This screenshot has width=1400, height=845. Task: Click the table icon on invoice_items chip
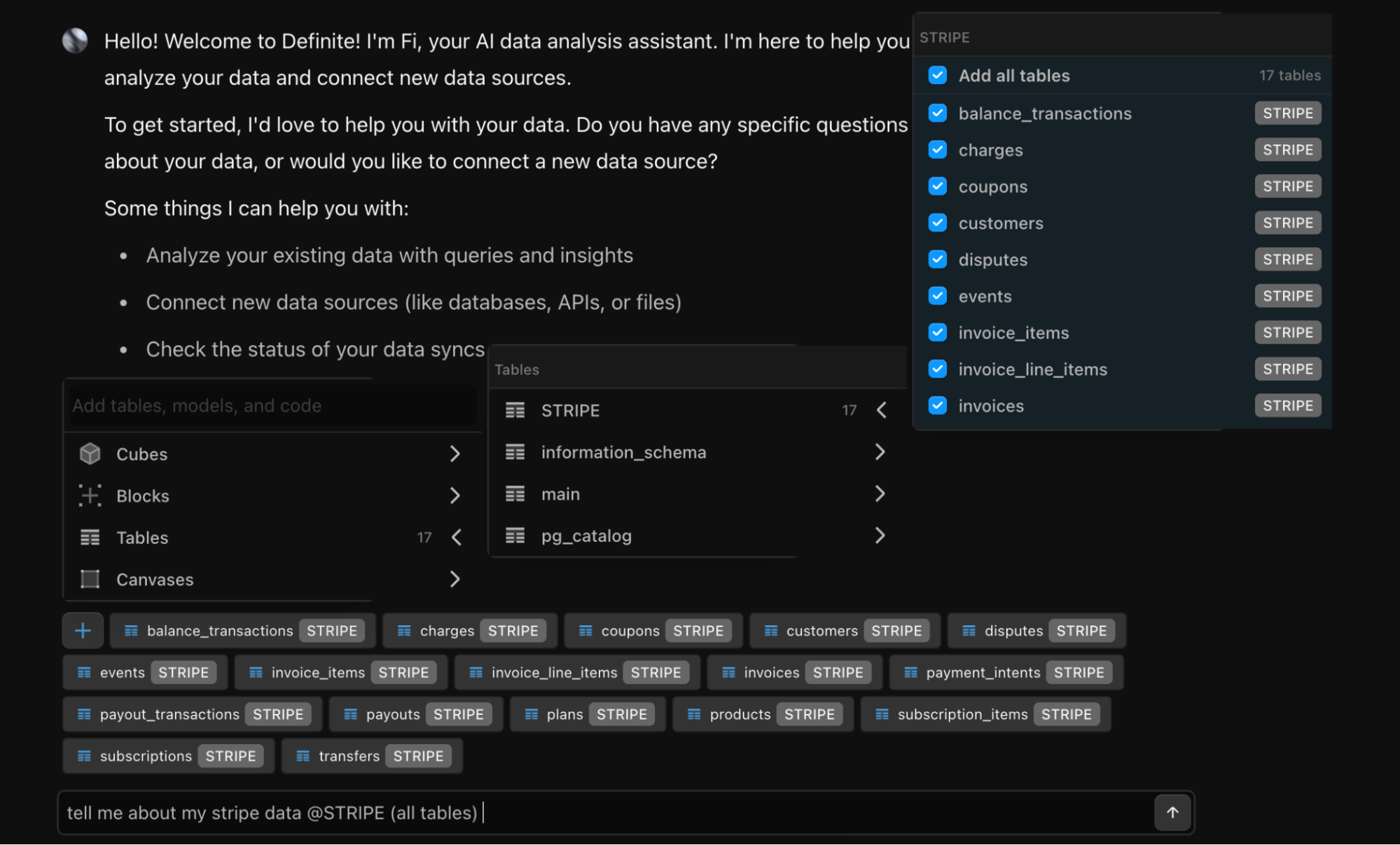tap(256, 673)
